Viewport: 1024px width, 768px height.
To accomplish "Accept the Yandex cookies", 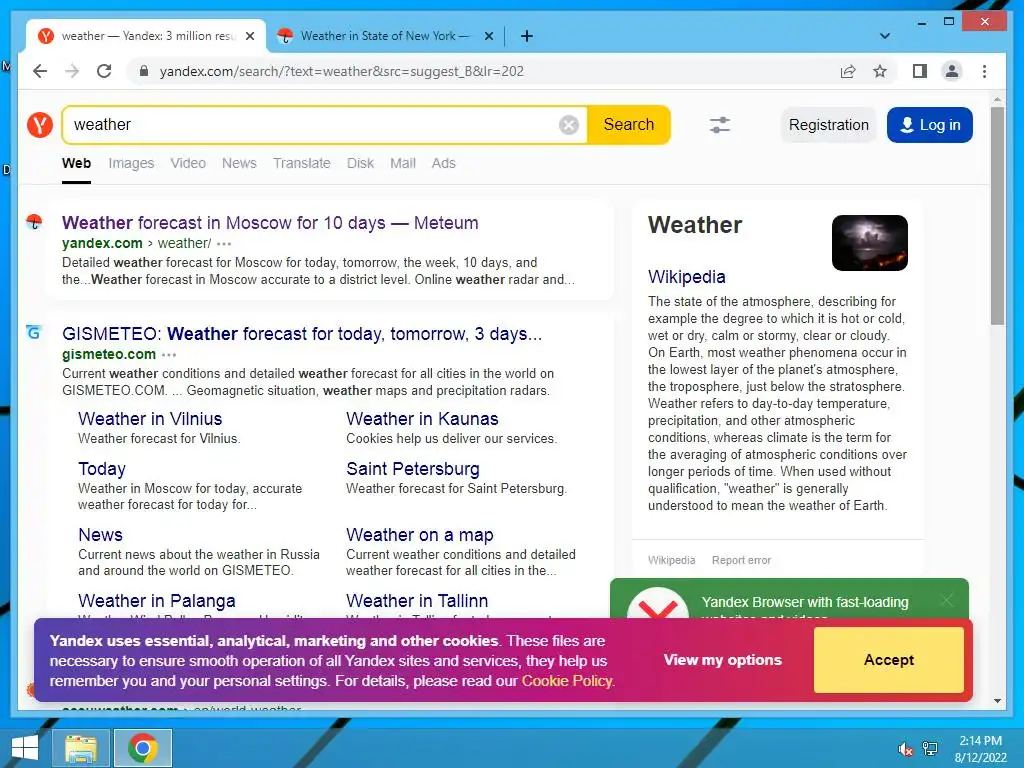I will 888,660.
